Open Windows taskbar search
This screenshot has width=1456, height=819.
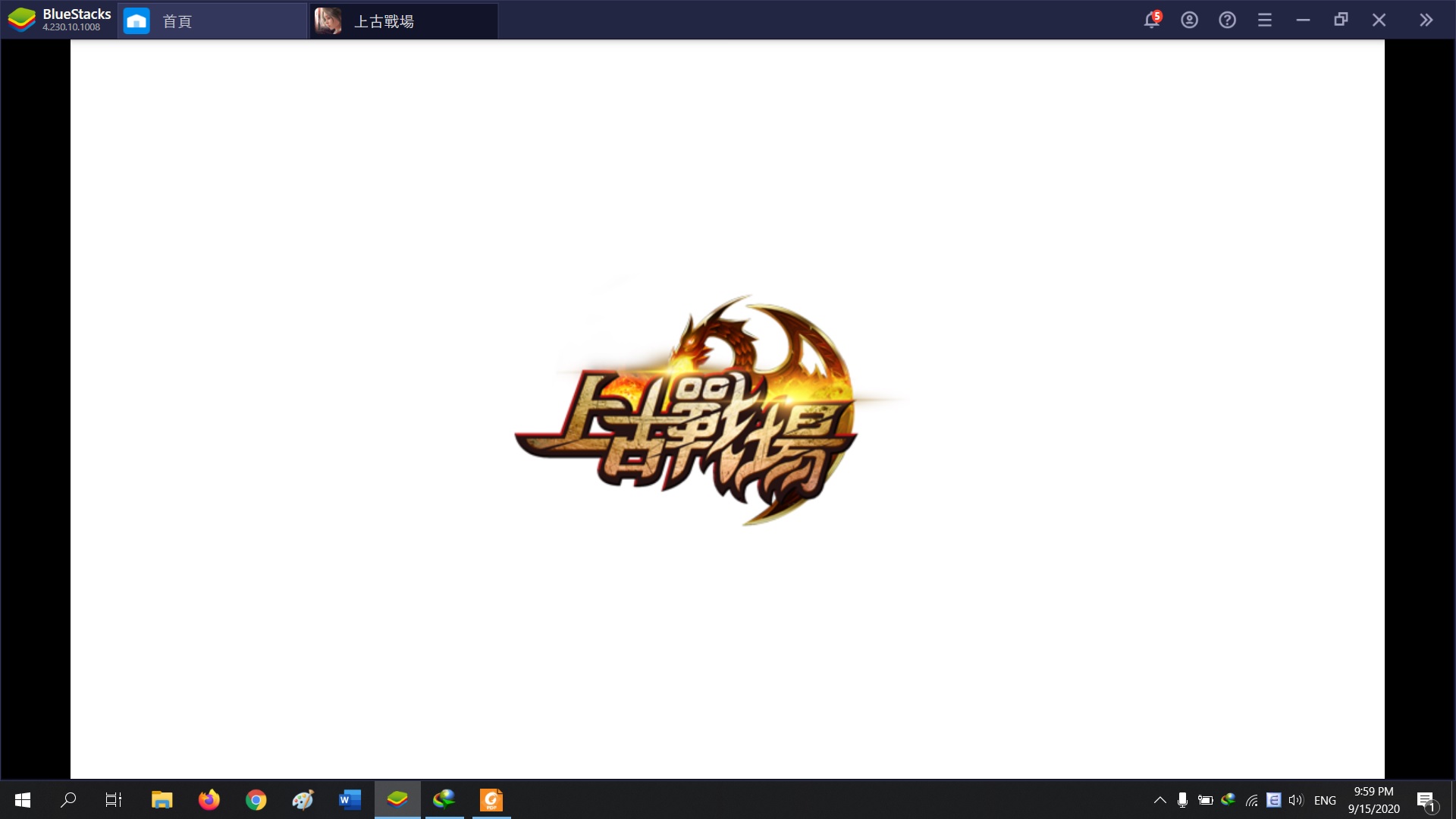coord(68,799)
